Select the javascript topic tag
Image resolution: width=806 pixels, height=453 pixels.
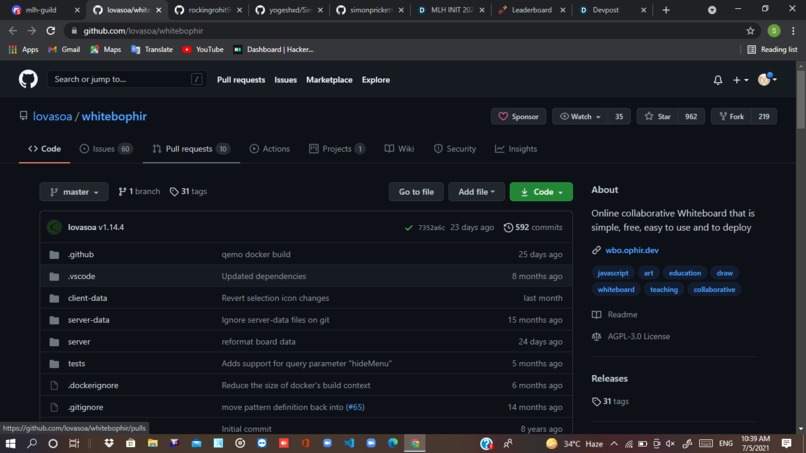613,273
